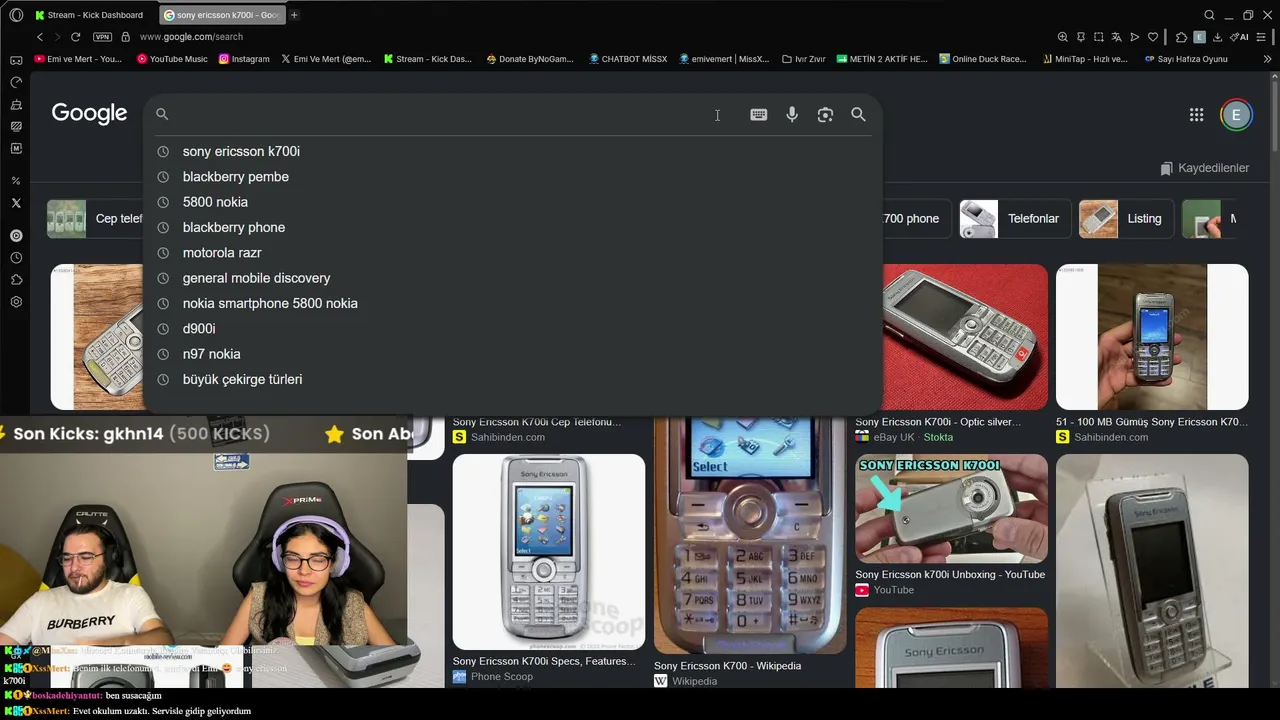Image resolution: width=1280 pixels, height=720 pixels.
Task: Choose the d900i suggestion
Action: tap(512, 329)
